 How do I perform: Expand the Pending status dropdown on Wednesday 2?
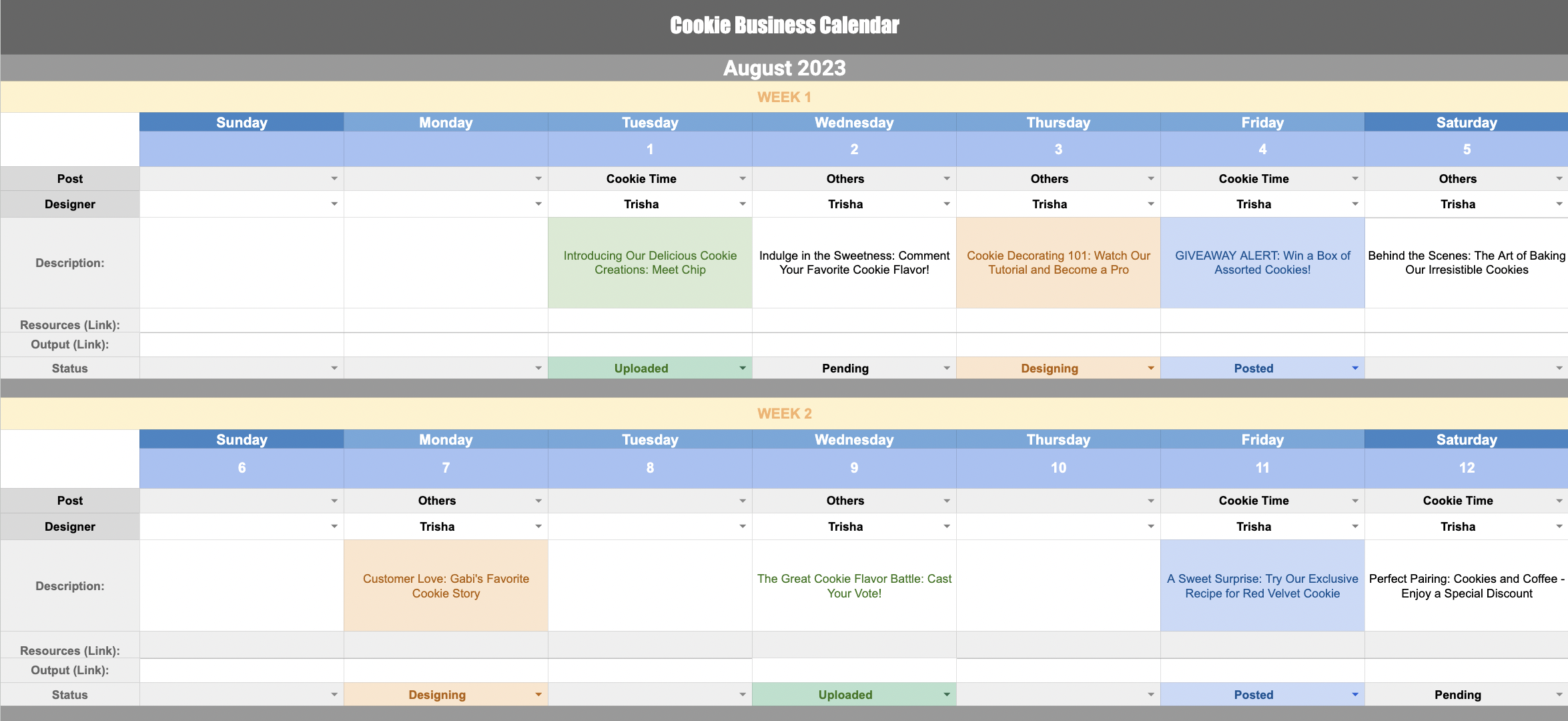pyautogui.click(x=946, y=369)
